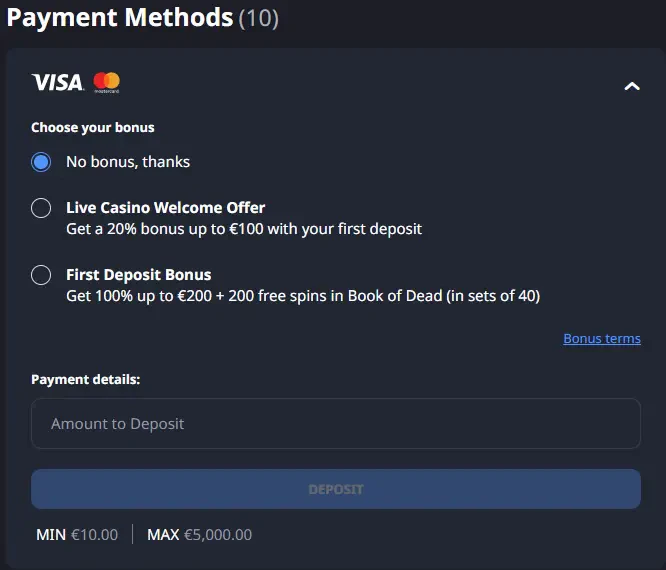Select the First Deposit Bonus radio button
666x570 pixels.
click(x=41, y=275)
